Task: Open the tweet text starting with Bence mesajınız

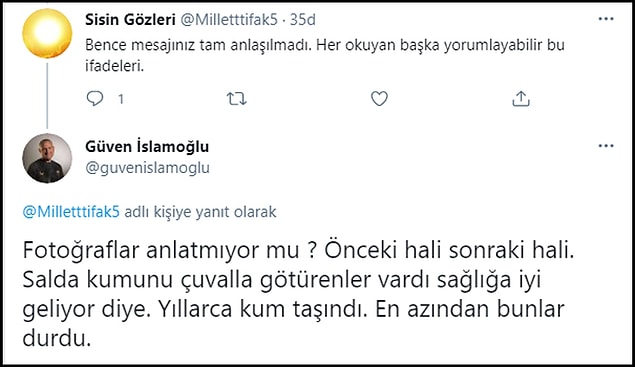Action: click(x=325, y=55)
